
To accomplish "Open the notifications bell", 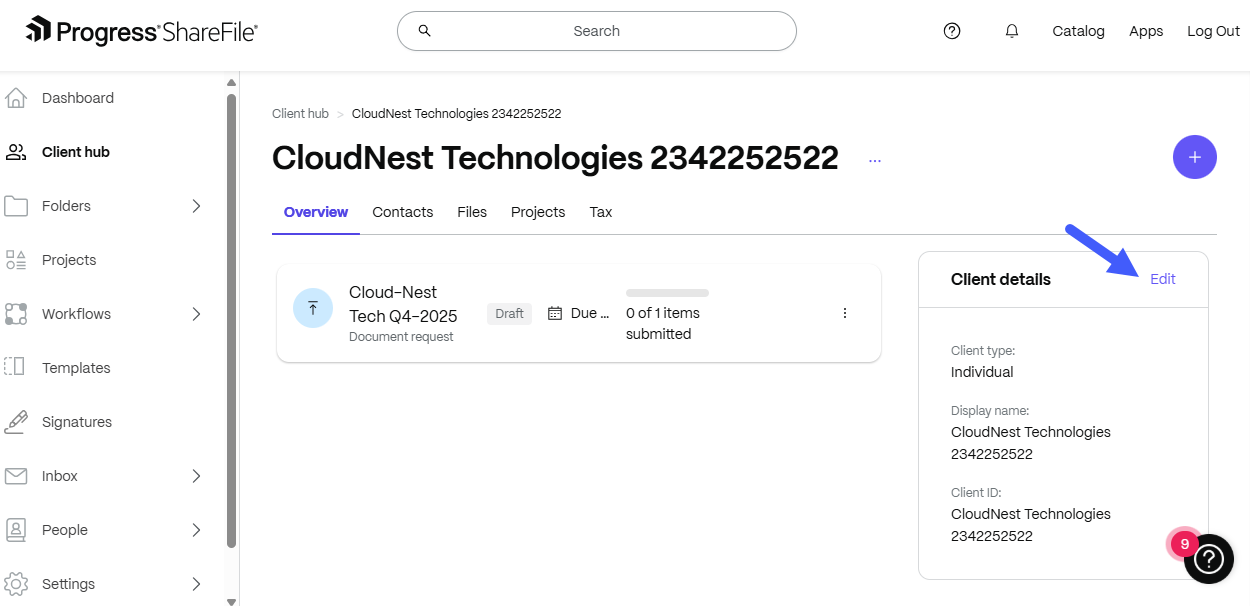I will point(1012,31).
